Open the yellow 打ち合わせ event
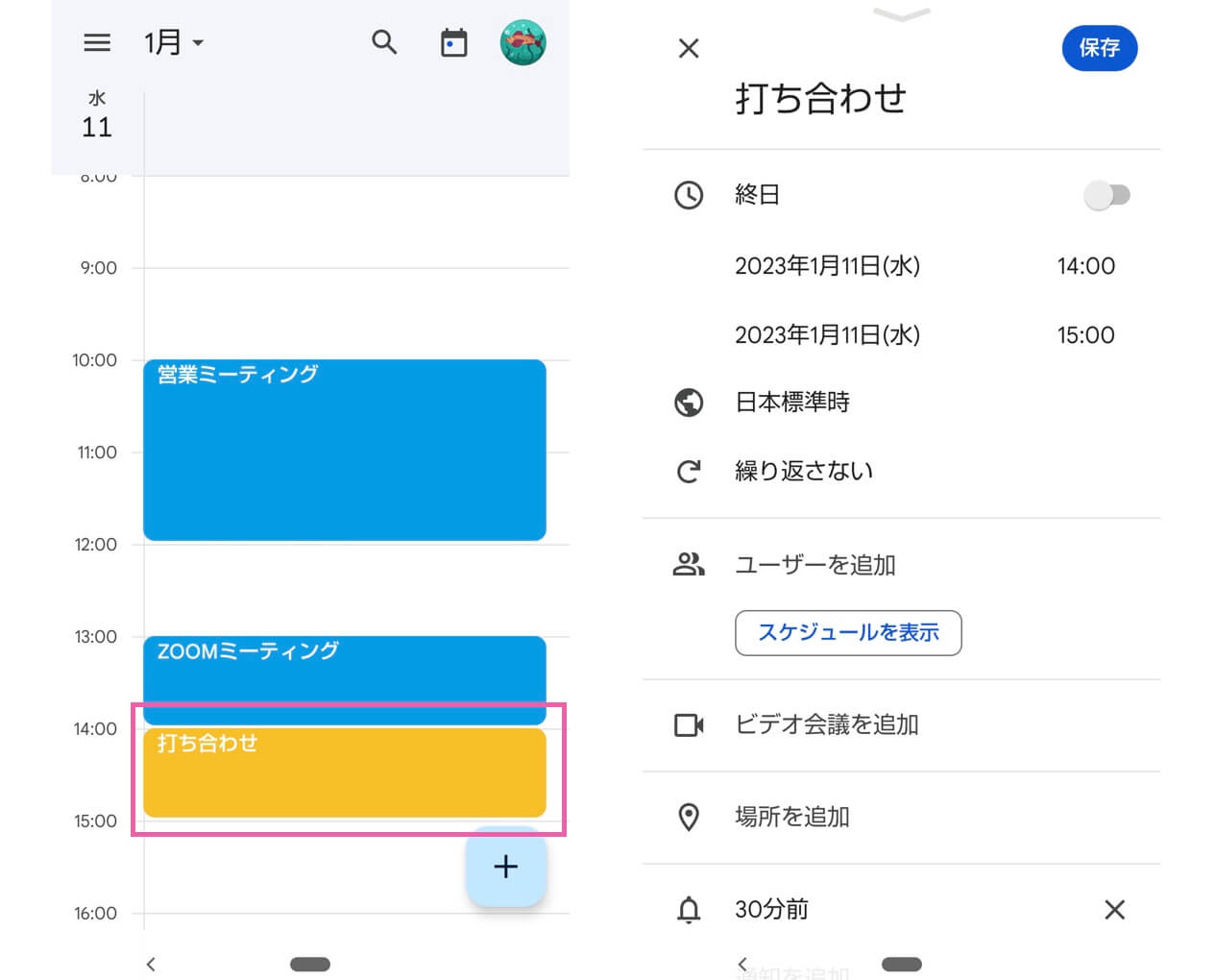Viewport: 1216px width, 980px height. tap(345, 772)
